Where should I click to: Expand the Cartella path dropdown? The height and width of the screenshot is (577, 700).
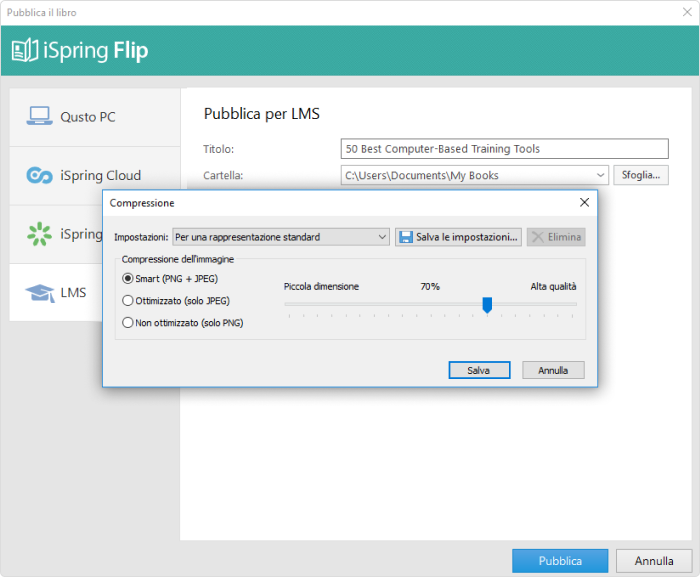[600, 175]
